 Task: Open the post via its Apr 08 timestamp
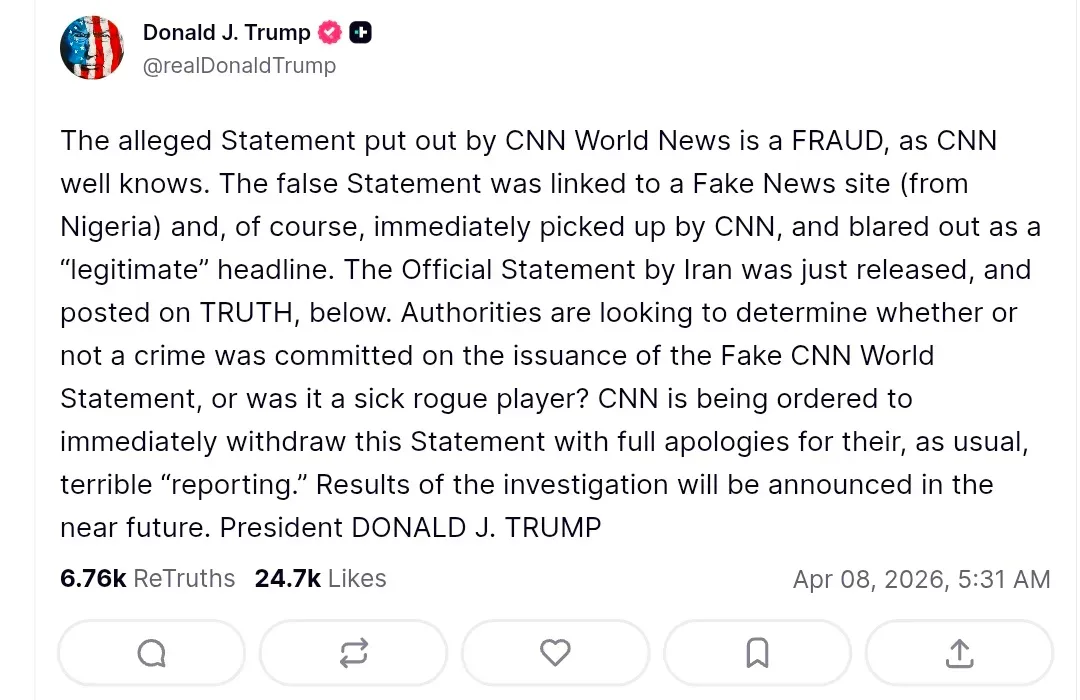(x=922, y=578)
